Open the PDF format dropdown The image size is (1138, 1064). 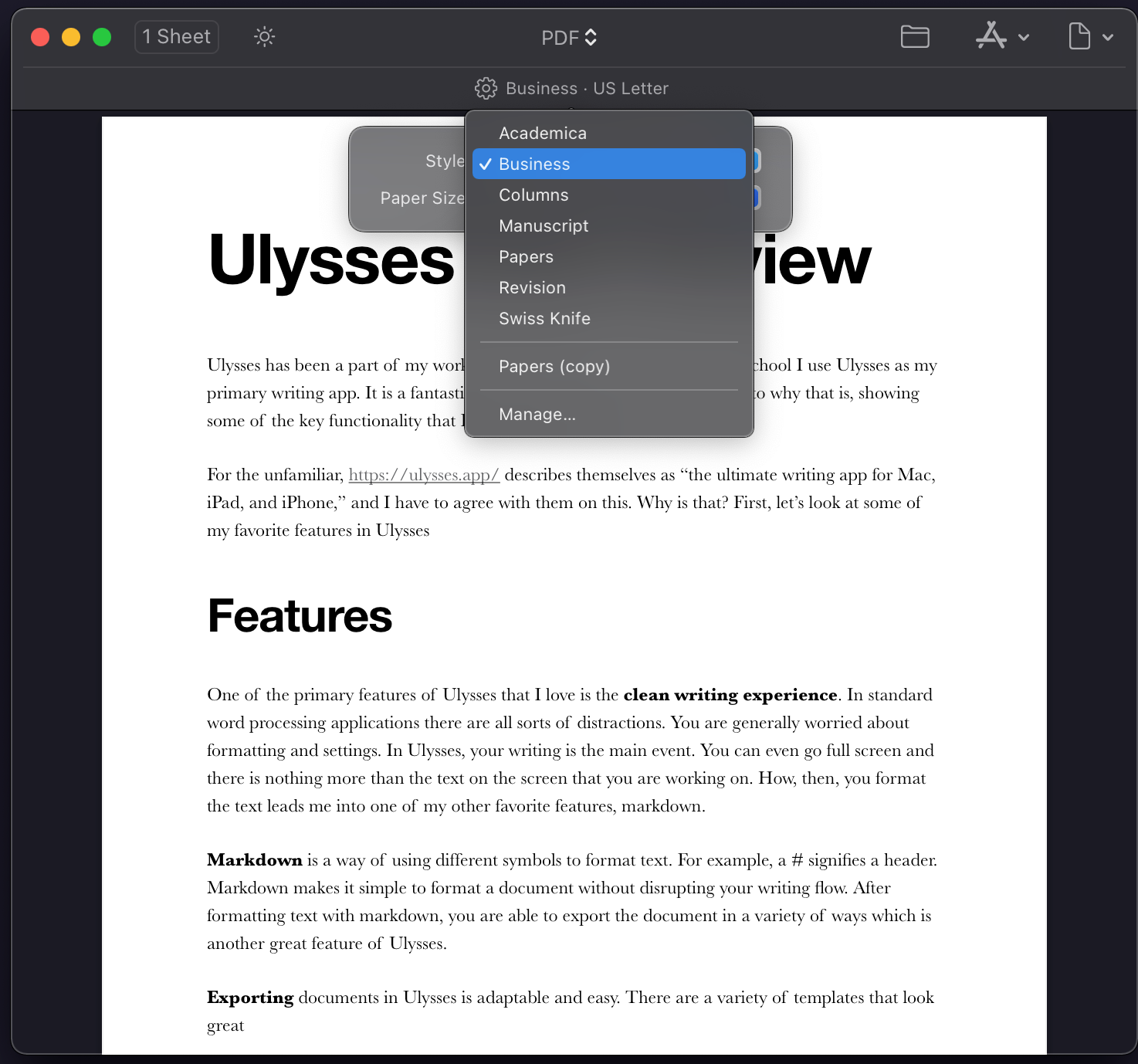569,36
